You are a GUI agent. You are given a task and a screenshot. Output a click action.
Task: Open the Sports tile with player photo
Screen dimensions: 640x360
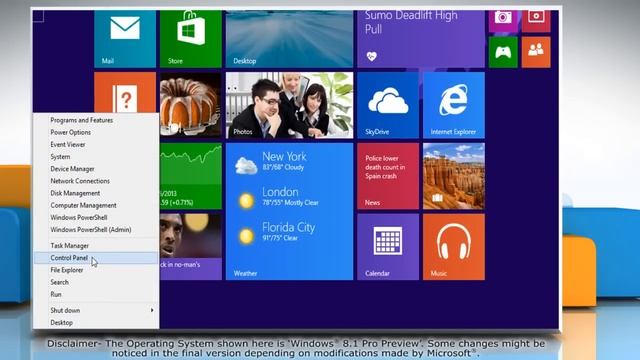[x=191, y=247]
